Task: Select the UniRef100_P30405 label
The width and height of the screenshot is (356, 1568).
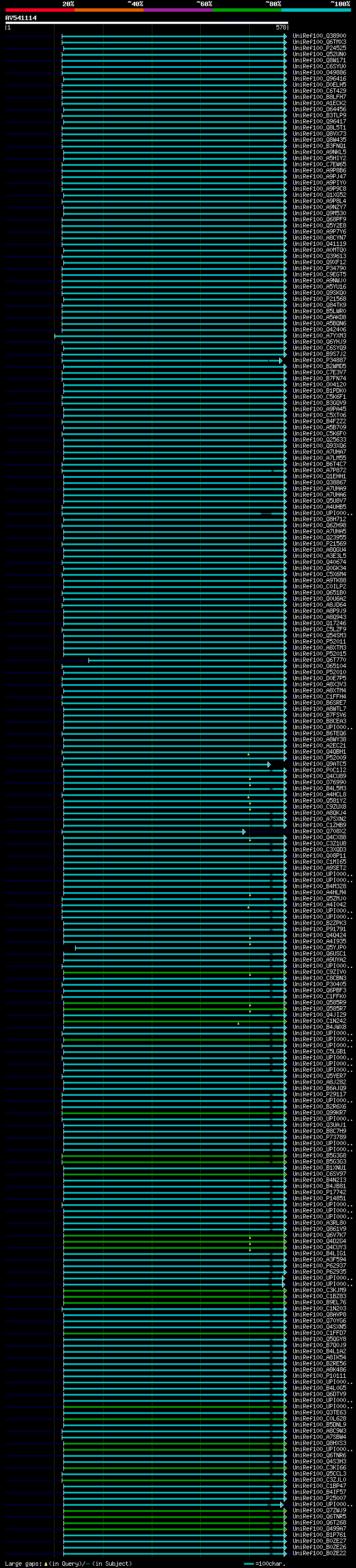Action: tap(319, 985)
